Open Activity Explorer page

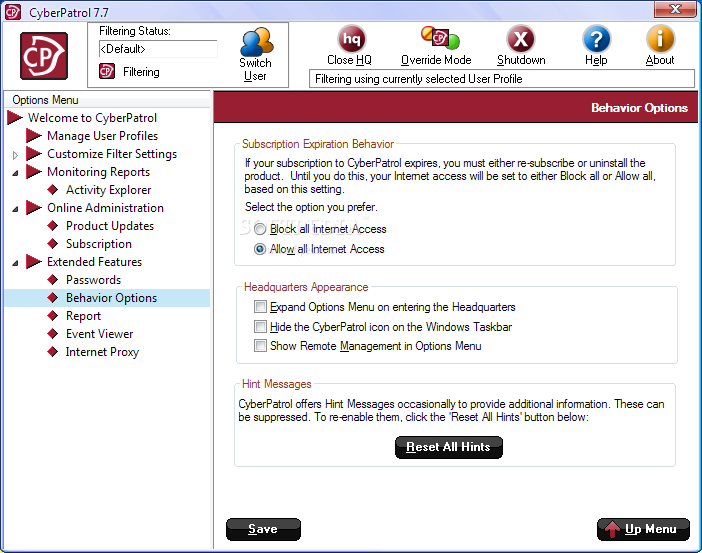(108, 190)
